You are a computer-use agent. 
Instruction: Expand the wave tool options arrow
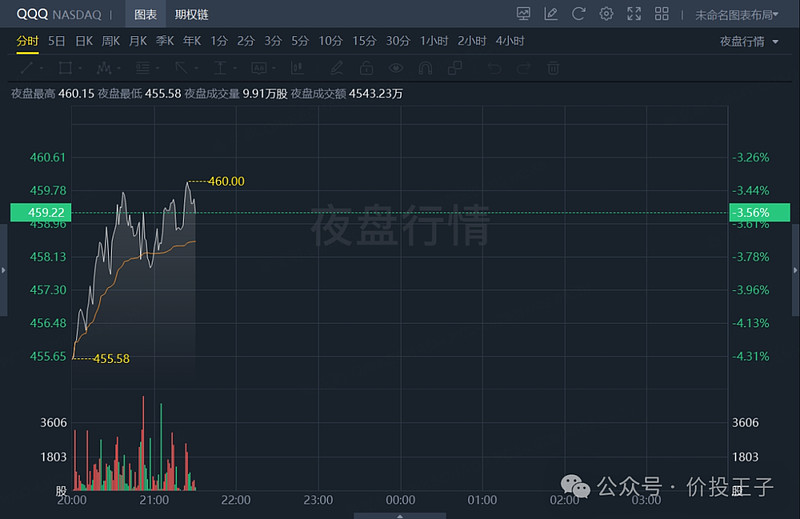coord(119,68)
